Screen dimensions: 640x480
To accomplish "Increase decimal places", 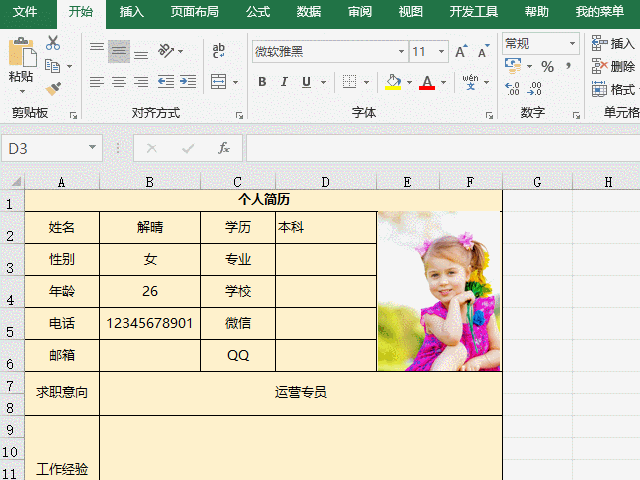I will tap(512, 89).
